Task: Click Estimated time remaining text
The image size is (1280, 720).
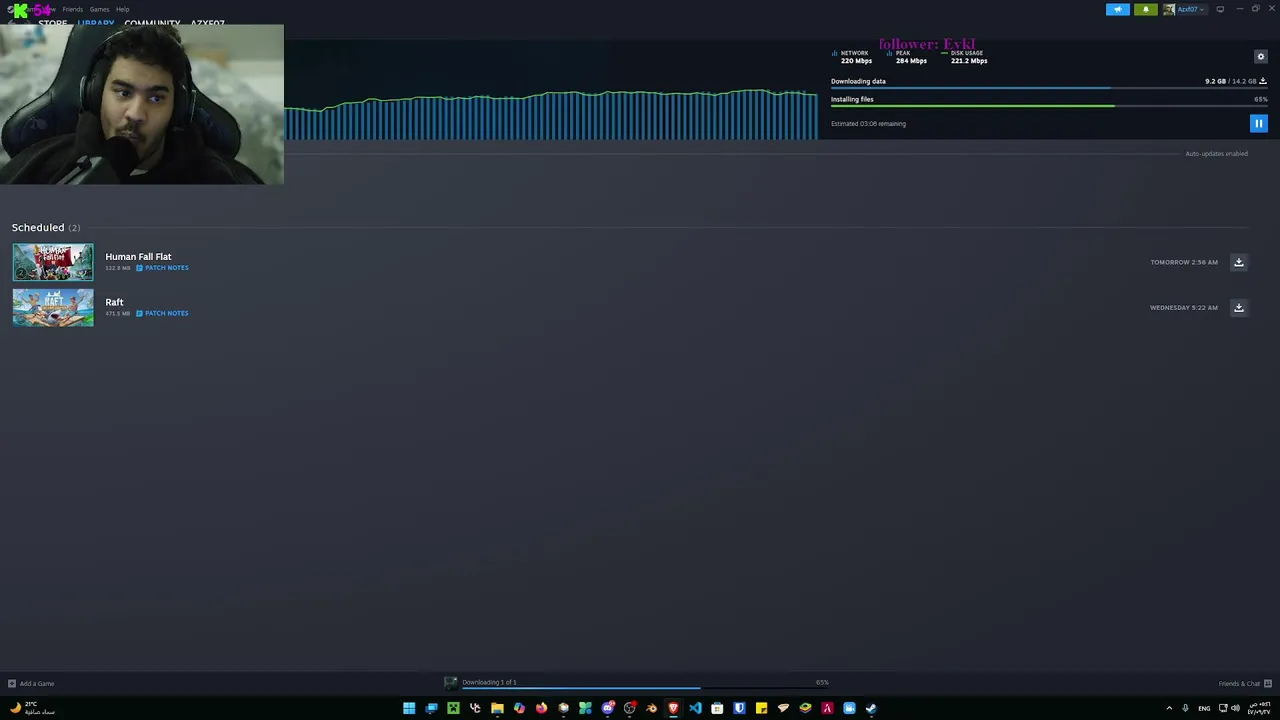Action: click(x=868, y=124)
